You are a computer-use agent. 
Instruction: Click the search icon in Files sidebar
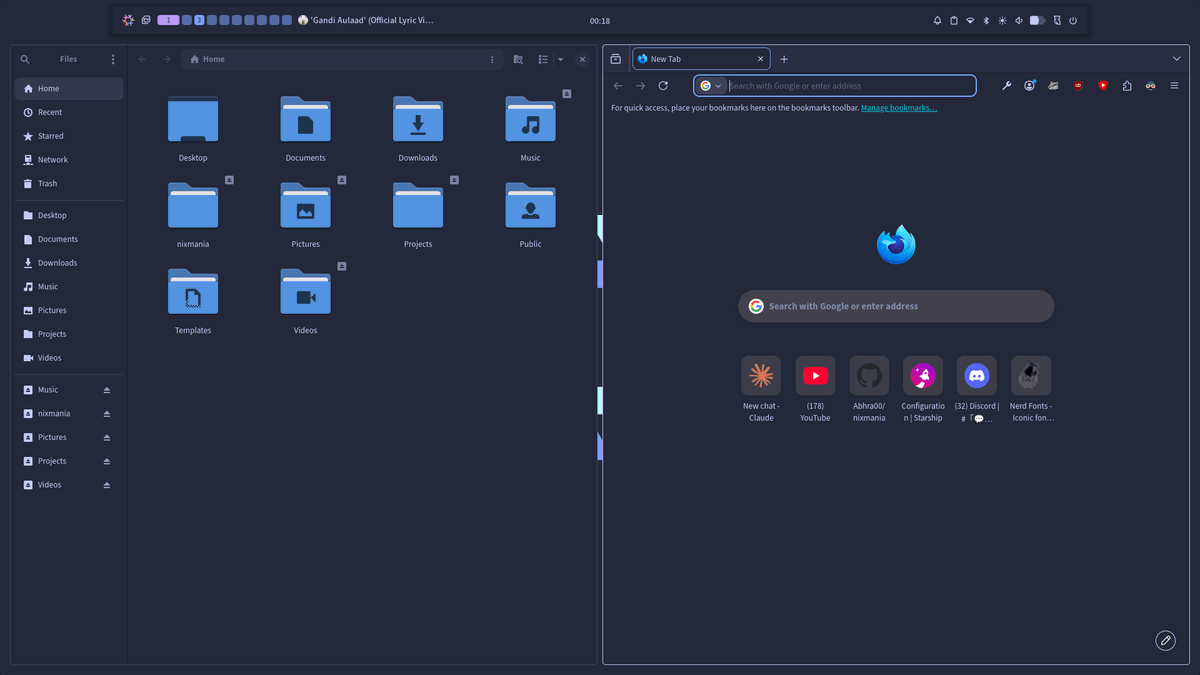click(25, 59)
